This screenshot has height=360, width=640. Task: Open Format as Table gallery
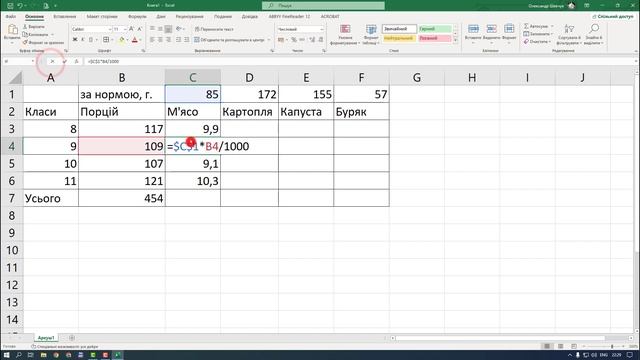(371, 34)
